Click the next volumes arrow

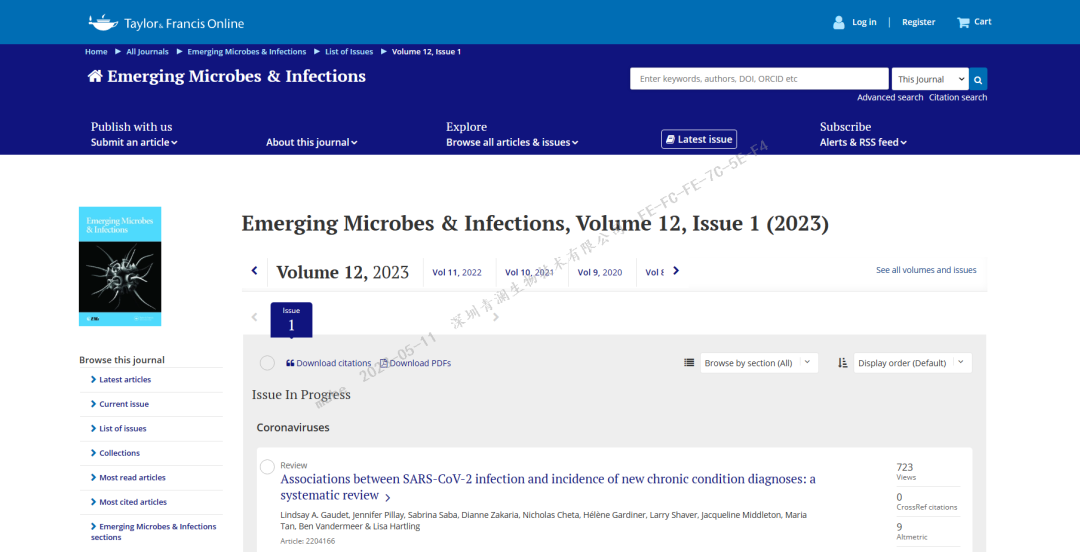point(676,271)
